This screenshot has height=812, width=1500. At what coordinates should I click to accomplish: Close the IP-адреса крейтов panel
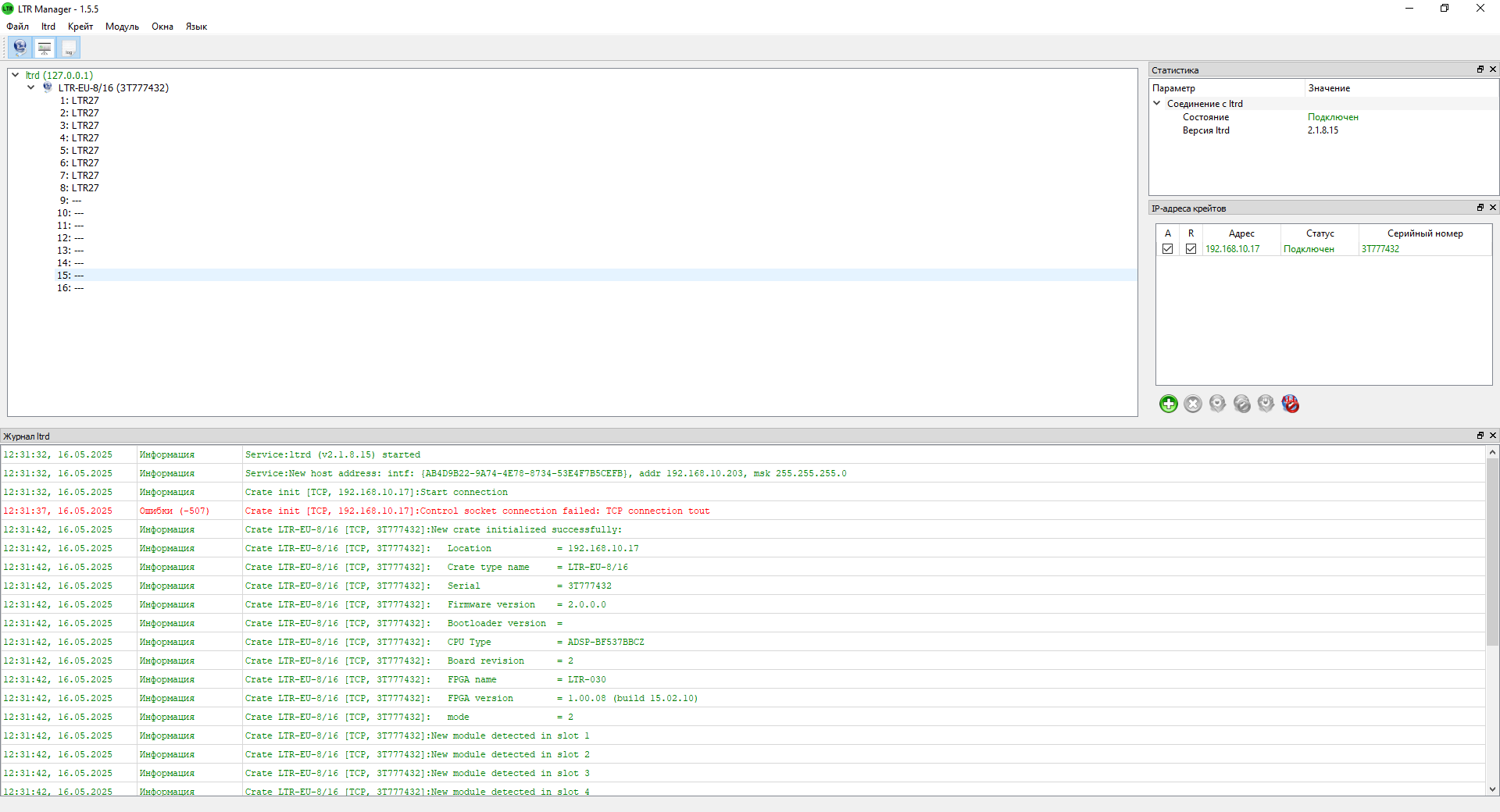click(1493, 208)
